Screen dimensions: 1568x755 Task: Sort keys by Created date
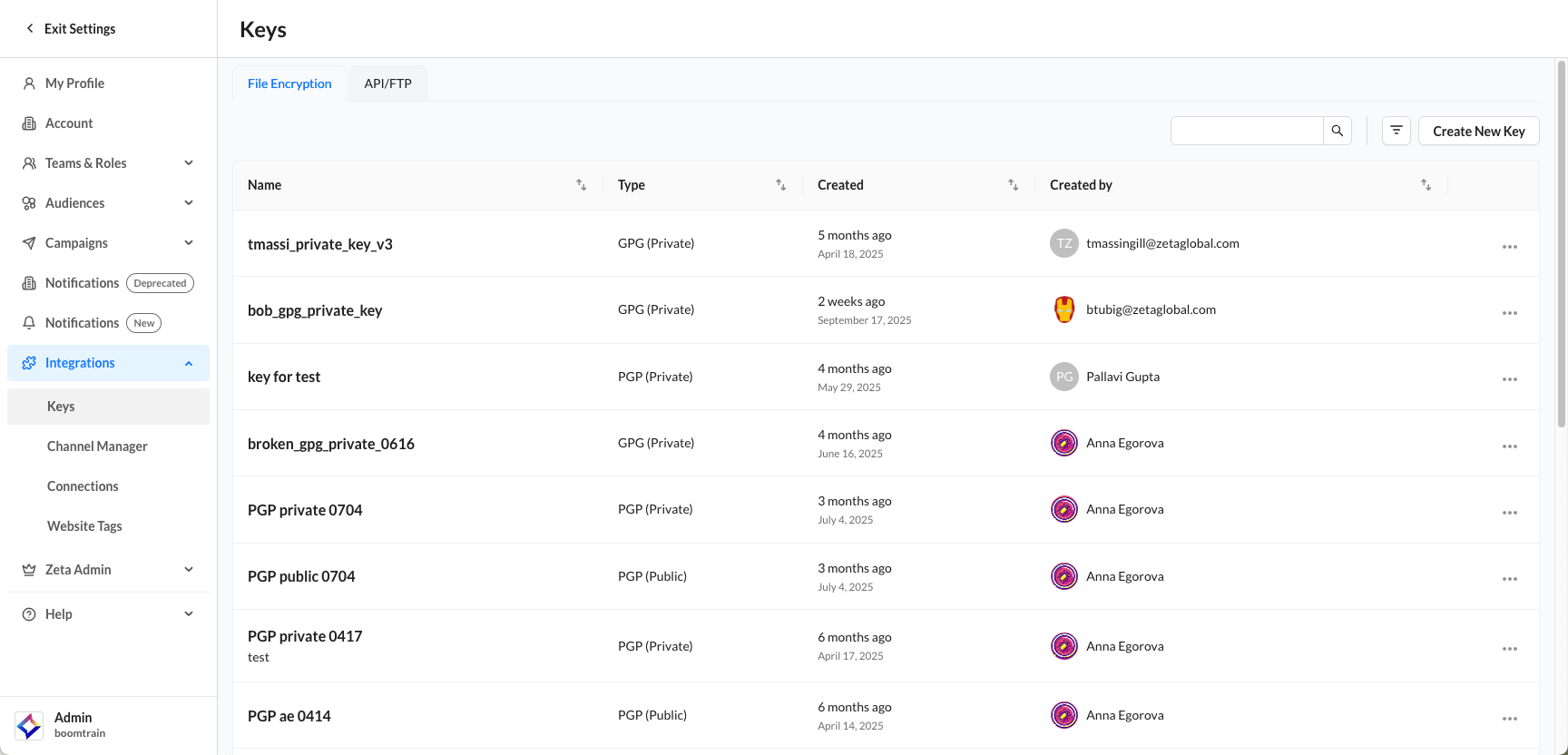point(1013,185)
